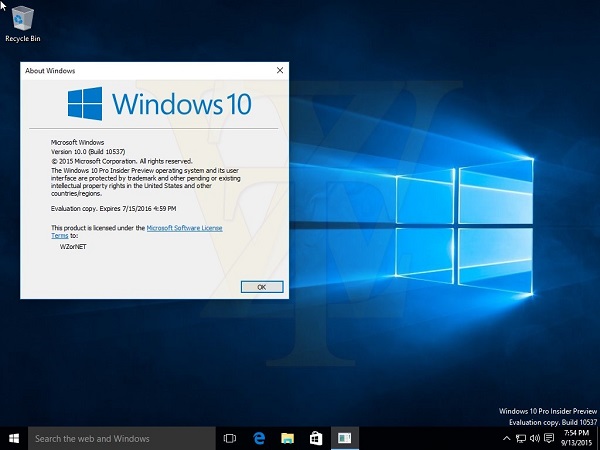Open the volume control in system tray
This screenshot has height=450, width=600.
[x=536, y=439]
